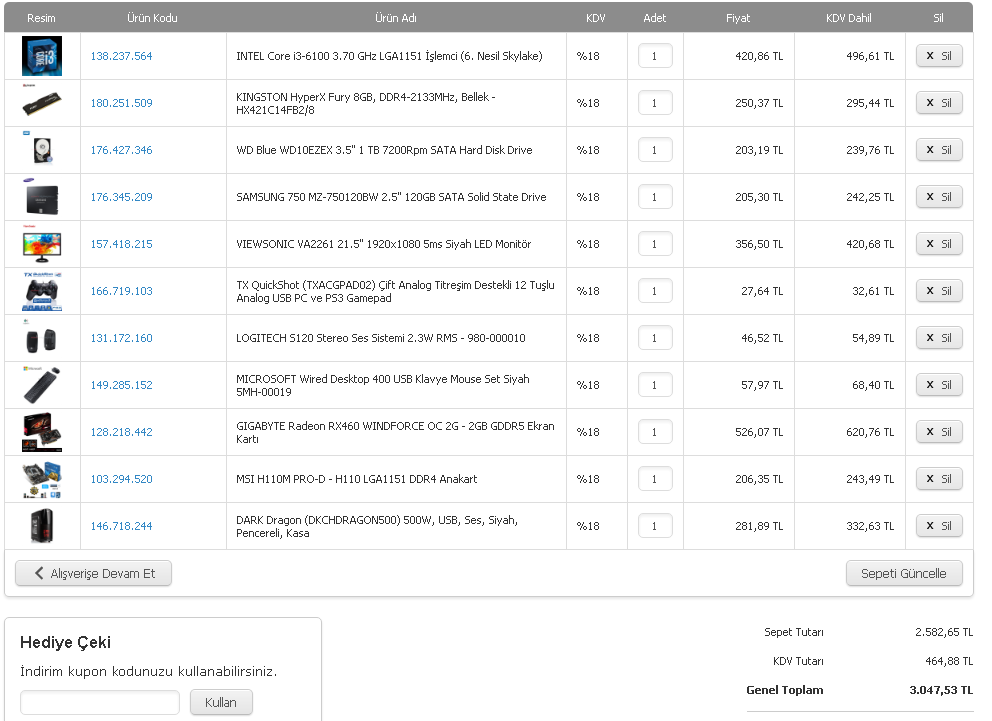Focus quantity field for Logitech S120
The width and height of the screenshot is (992, 721).
tap(655, 338)
